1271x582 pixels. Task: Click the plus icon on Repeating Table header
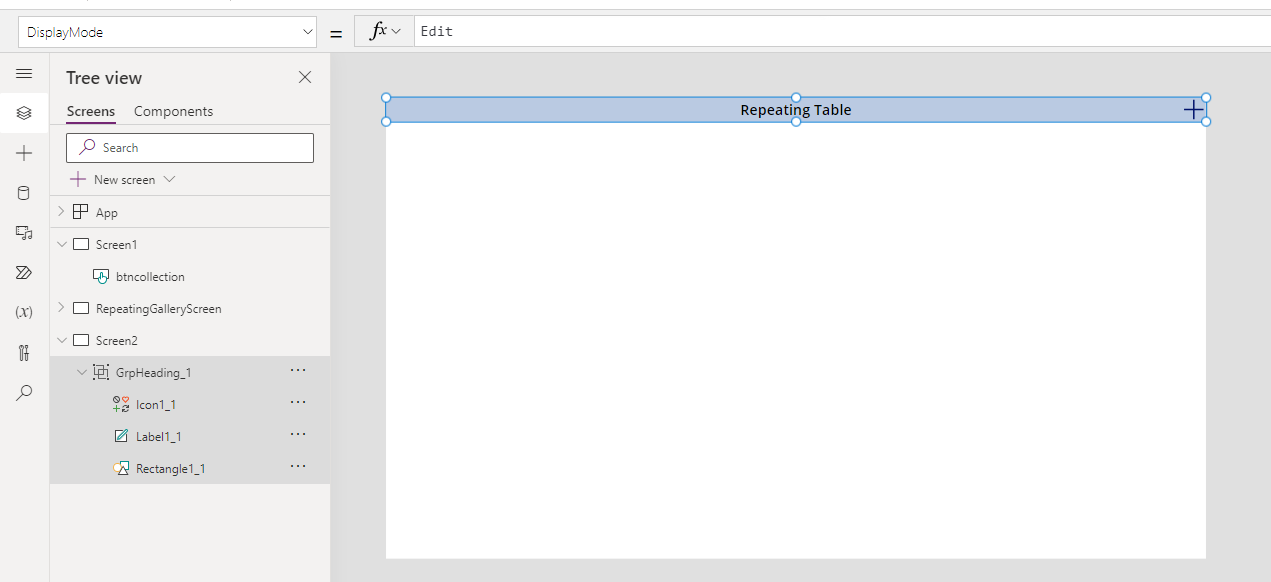click(1193, 109)
